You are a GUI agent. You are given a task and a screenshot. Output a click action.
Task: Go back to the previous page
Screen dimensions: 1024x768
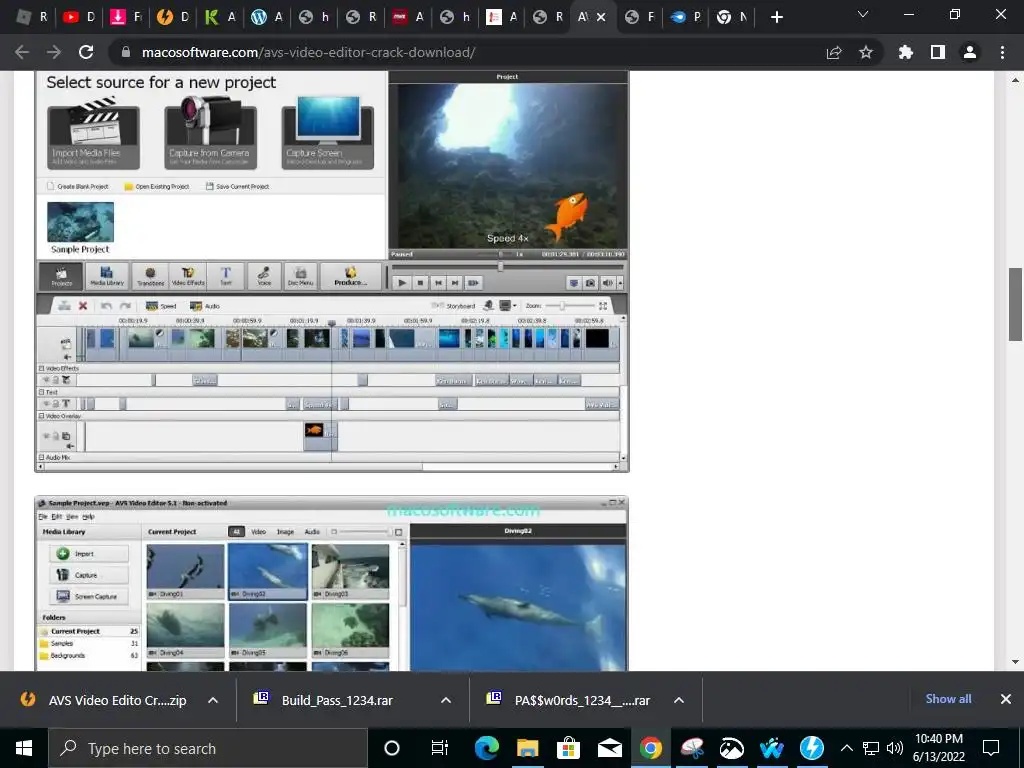coord(22,52)
